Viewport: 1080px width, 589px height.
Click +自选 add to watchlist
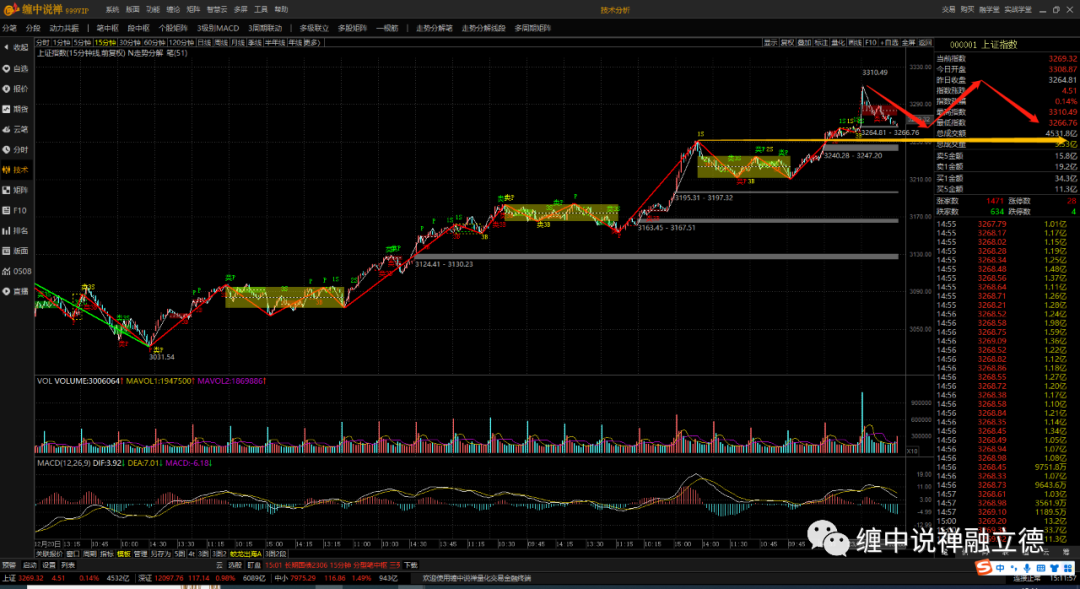(x=889, y=43)
